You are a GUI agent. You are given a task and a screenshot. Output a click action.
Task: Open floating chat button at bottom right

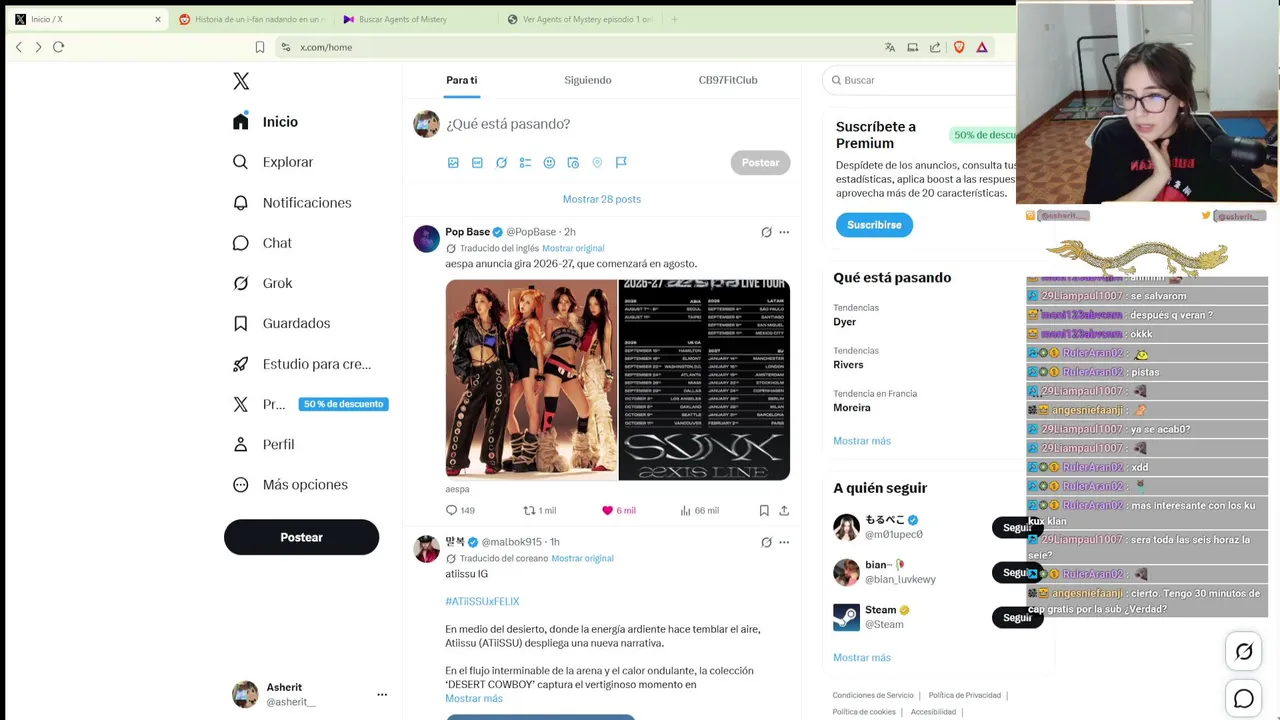click(1244, 699)
